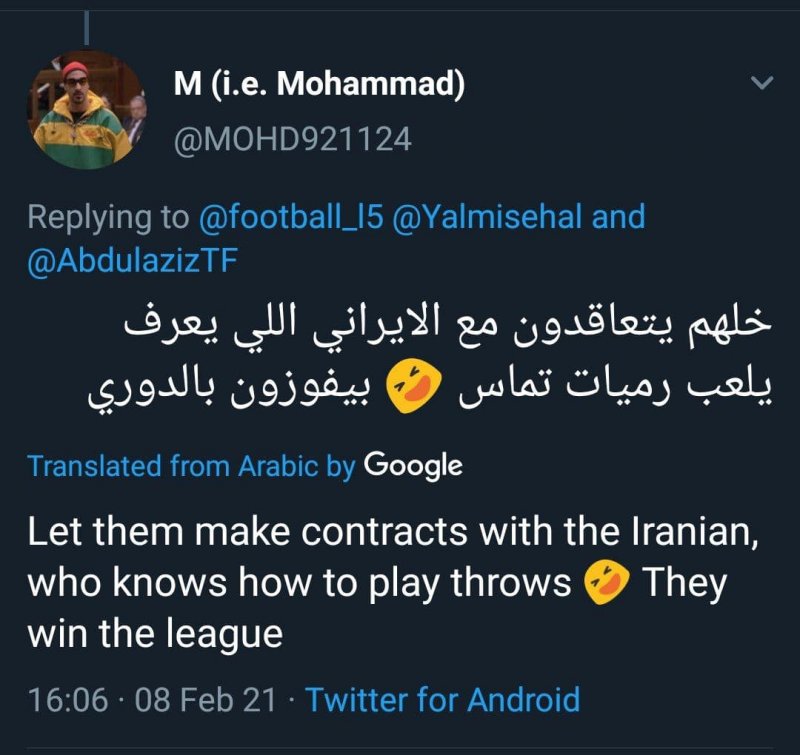Open the display name M (i.e. Mohammad)

click(x=318, y=85)
